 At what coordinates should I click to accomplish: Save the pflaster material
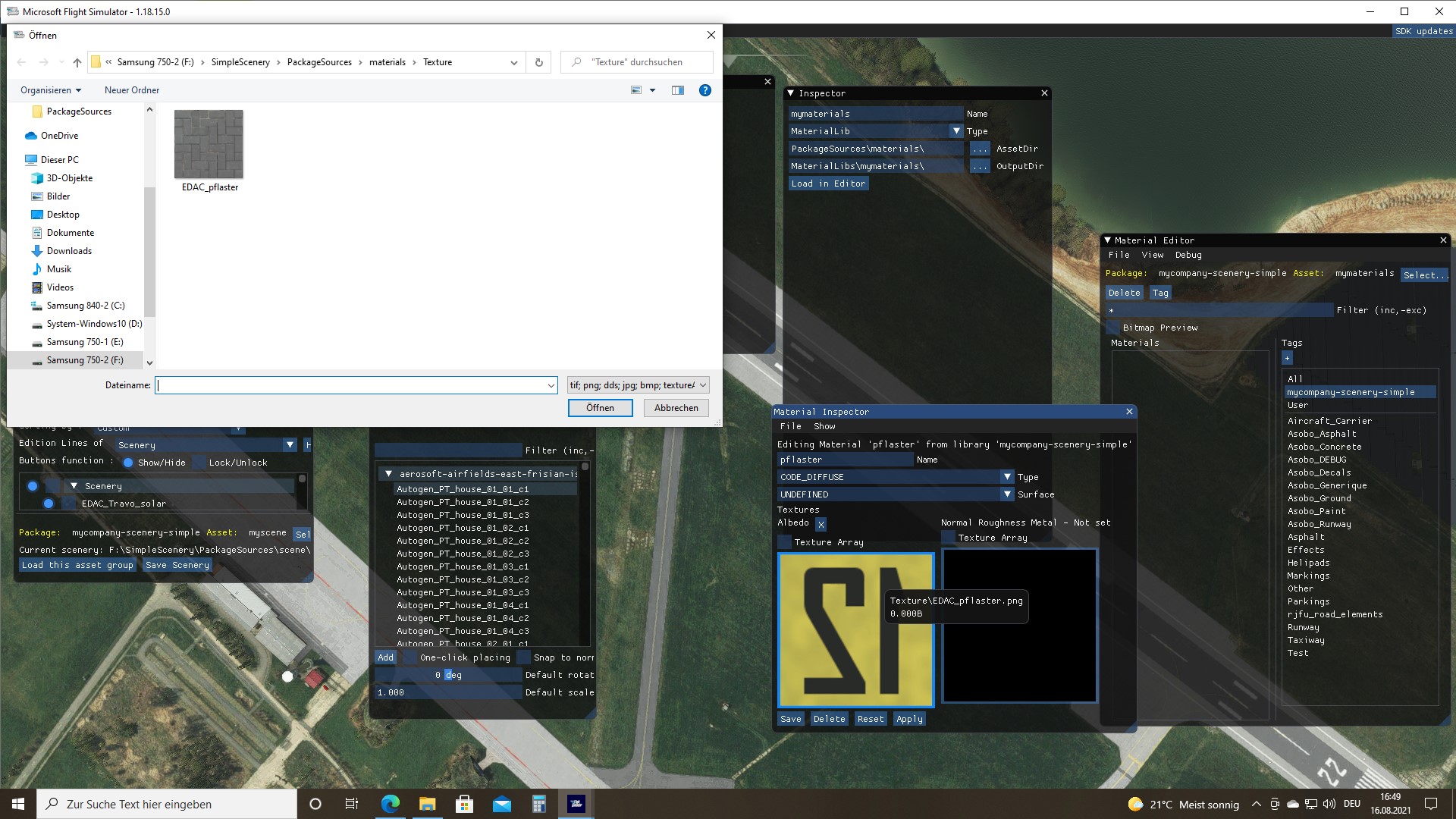790,719
